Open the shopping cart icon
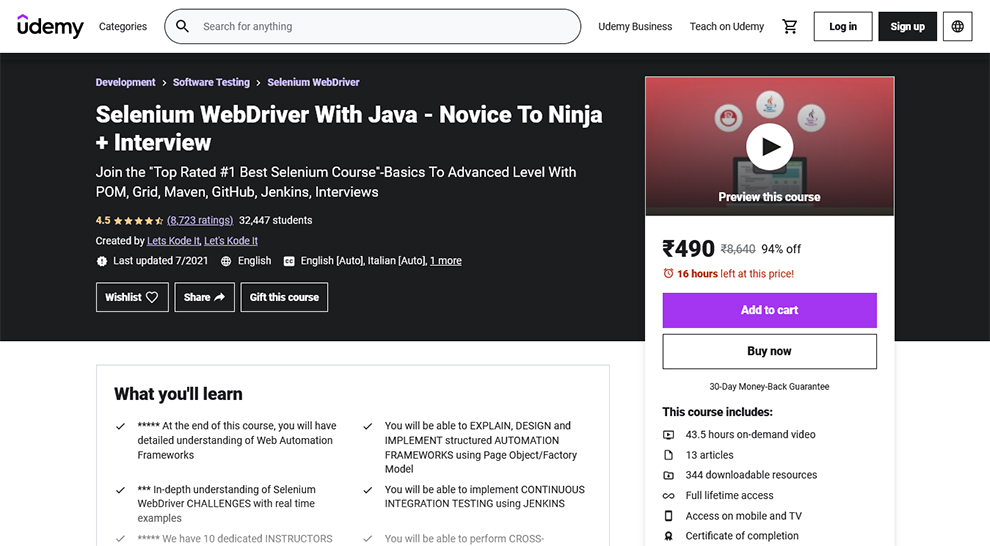This screenshot has height=546, width=990. (x=790, y=27)
